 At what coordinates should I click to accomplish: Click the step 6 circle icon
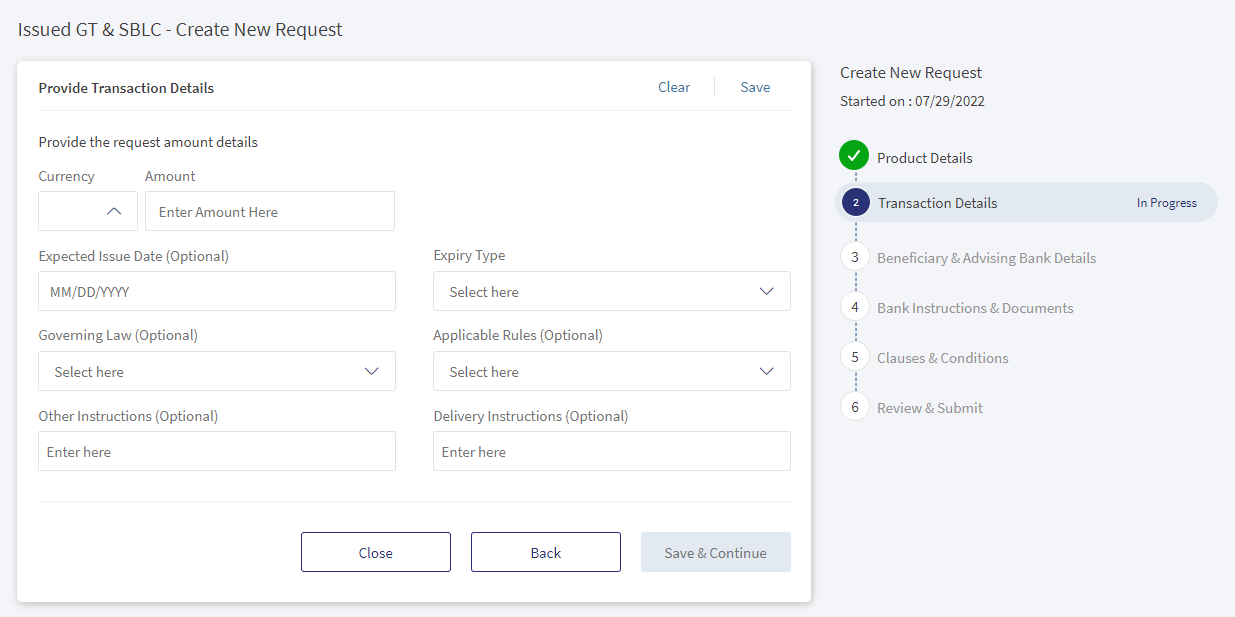click(855, 407)
